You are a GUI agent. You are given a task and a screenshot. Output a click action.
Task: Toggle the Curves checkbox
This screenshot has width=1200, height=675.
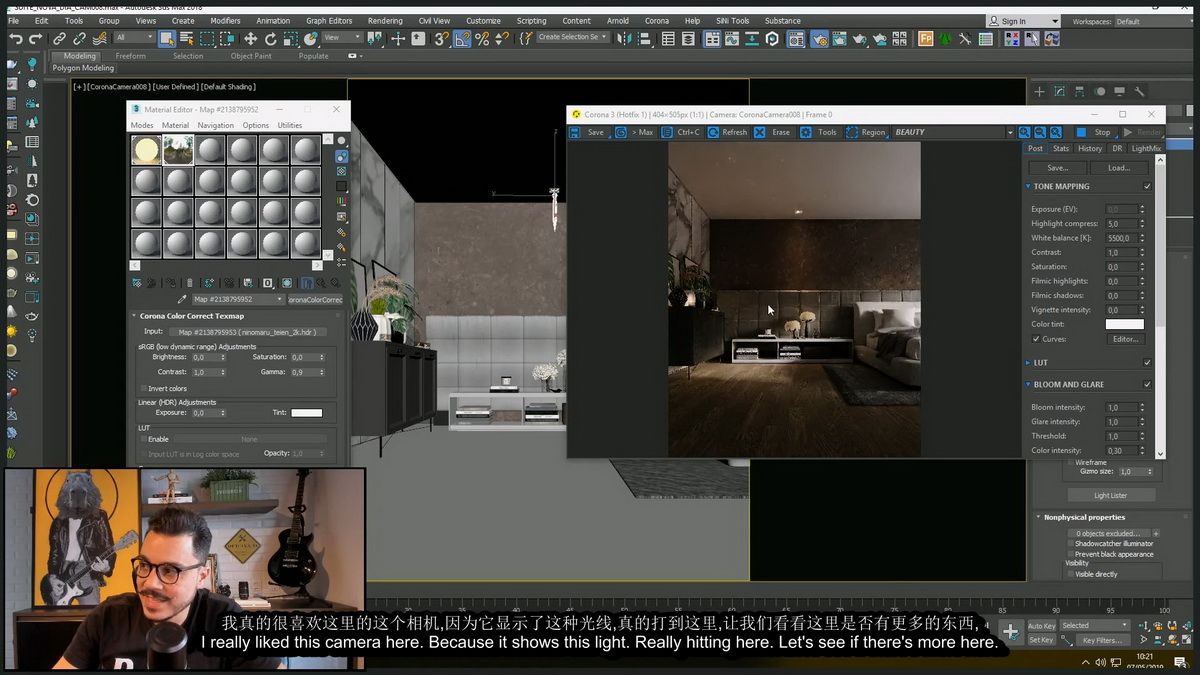coord(1036,339)
